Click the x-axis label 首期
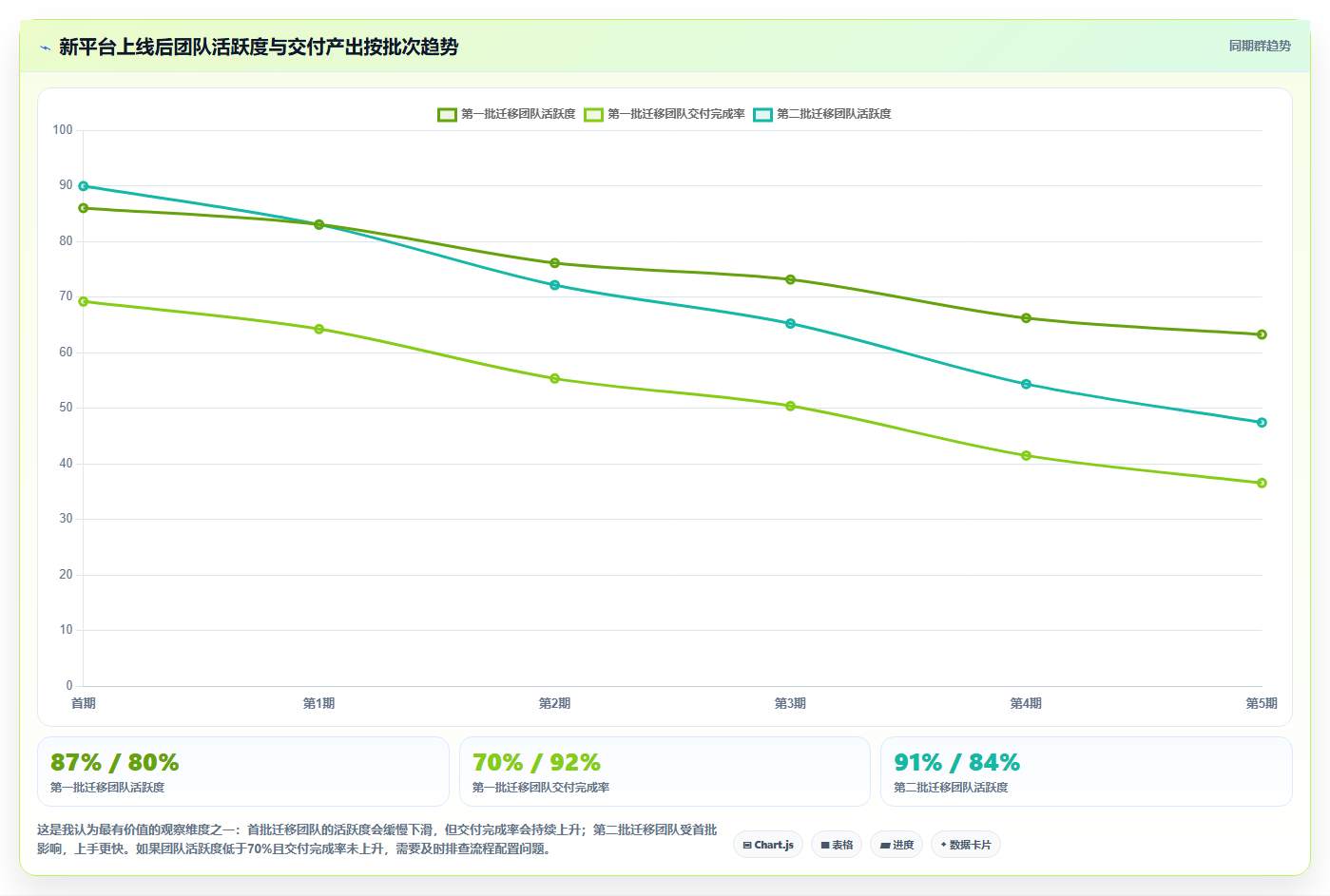This screenshot has height=896, width=1330. pyautogui.click(x=84, y=703)
